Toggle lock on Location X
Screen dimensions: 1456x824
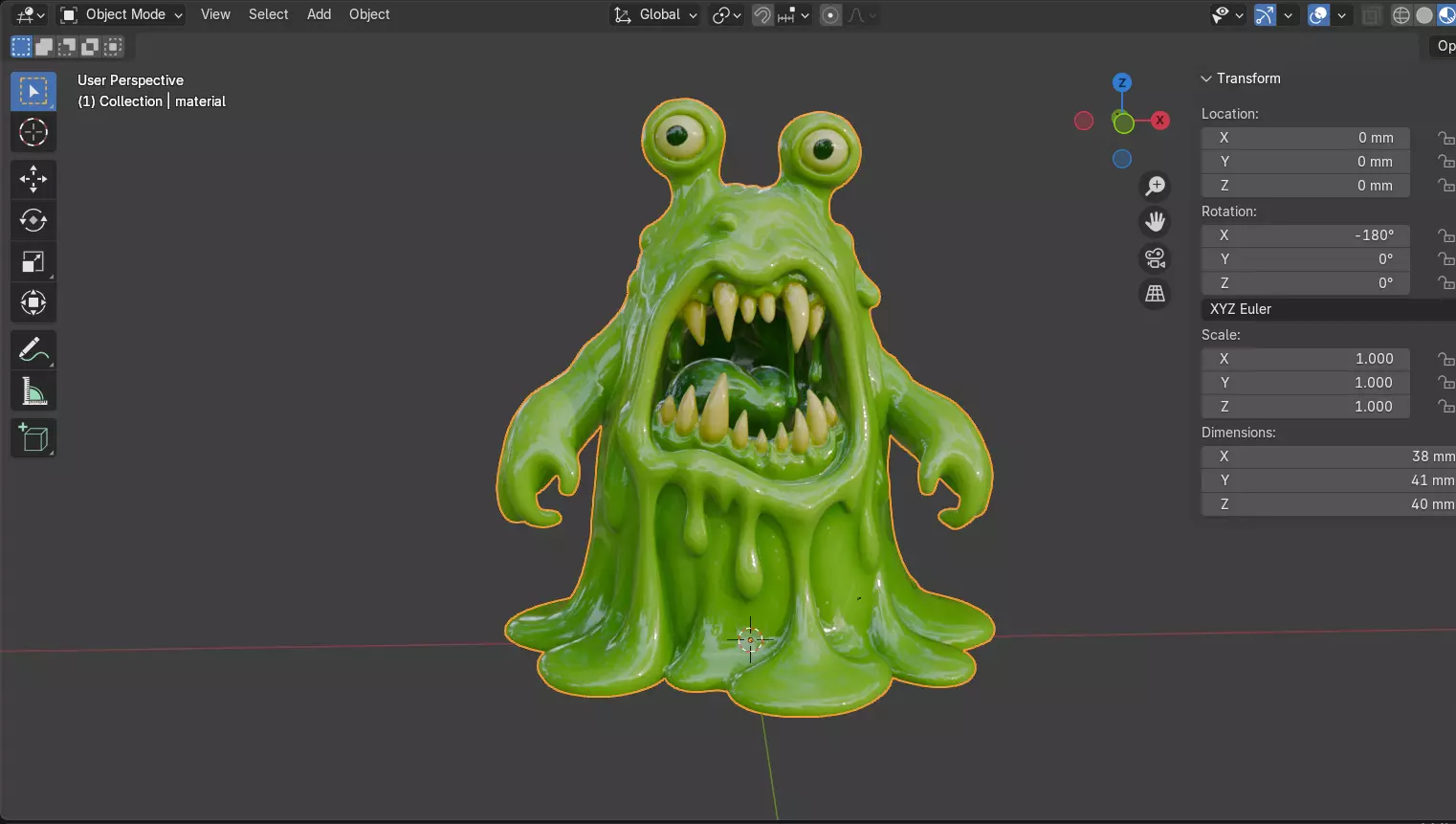(x=1445, y=138)
